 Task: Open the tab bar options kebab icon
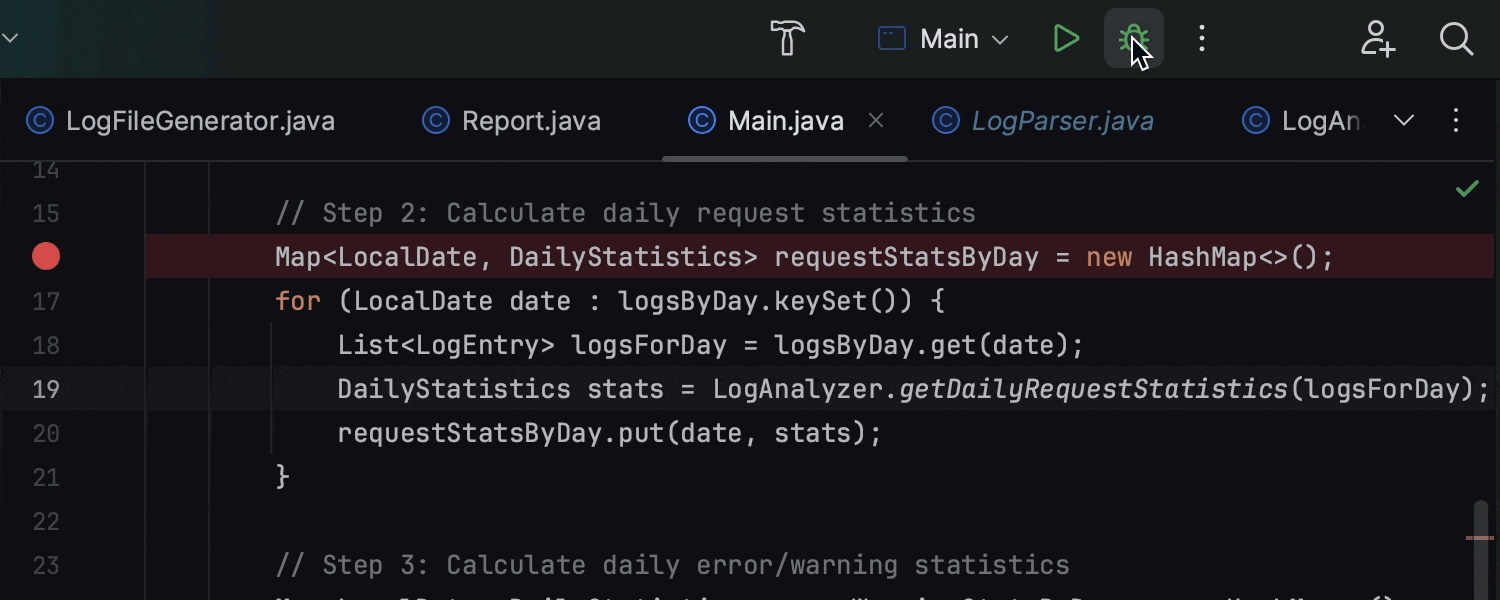click(x=1456, y=120)
